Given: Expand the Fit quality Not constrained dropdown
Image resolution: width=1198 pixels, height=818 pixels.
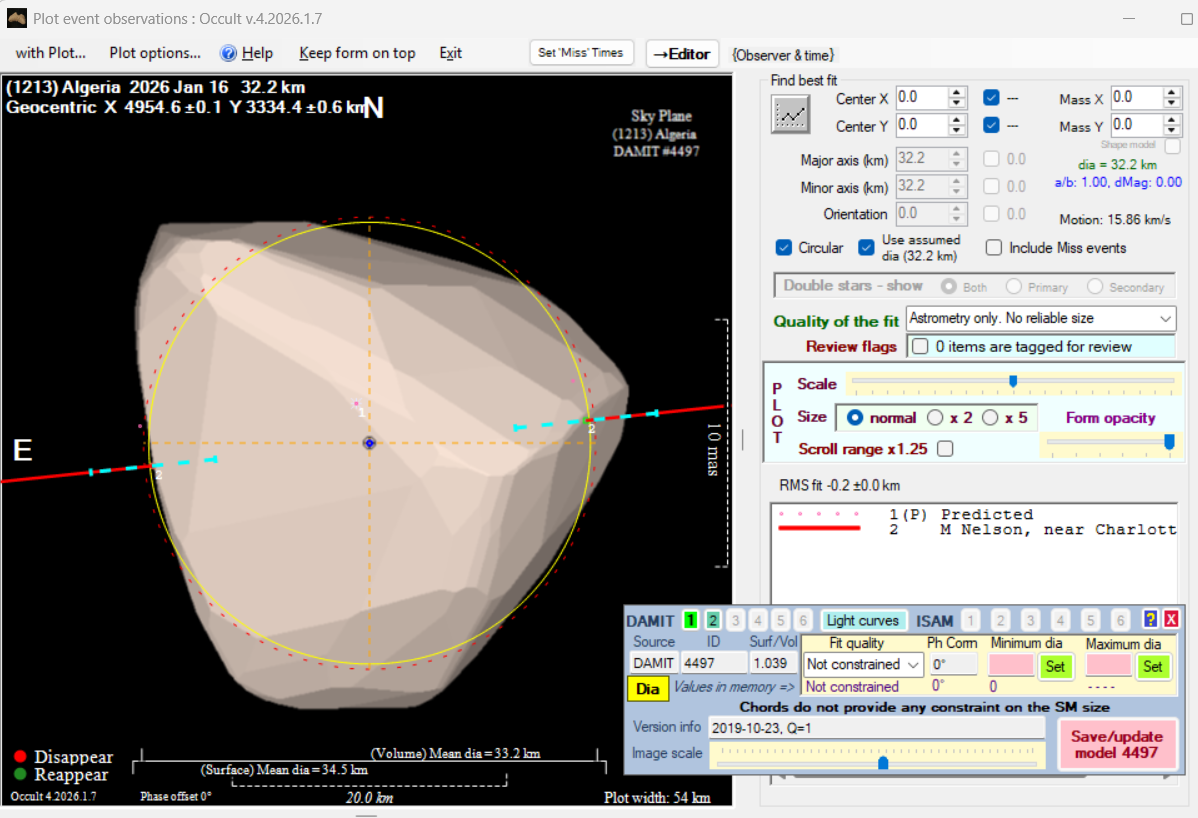Looking at the screenshot, I should (x=913, y=665).
